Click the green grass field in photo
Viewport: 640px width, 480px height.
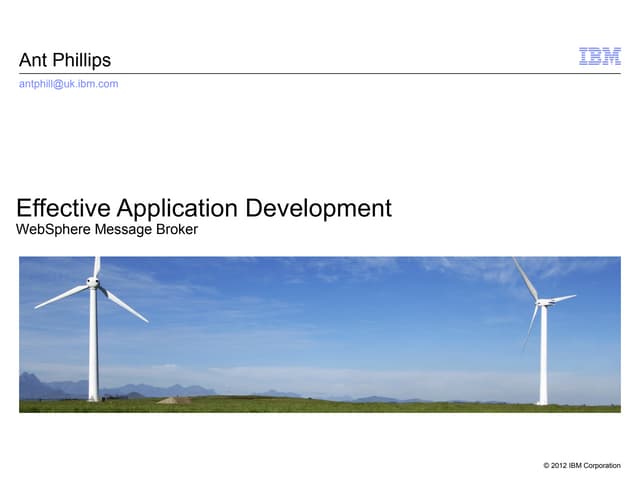point(320,406)
